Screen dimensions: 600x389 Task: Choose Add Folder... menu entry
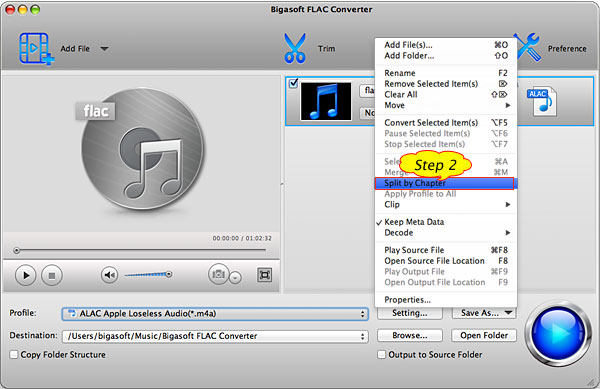pyautogui.click(x=446, y=56)
